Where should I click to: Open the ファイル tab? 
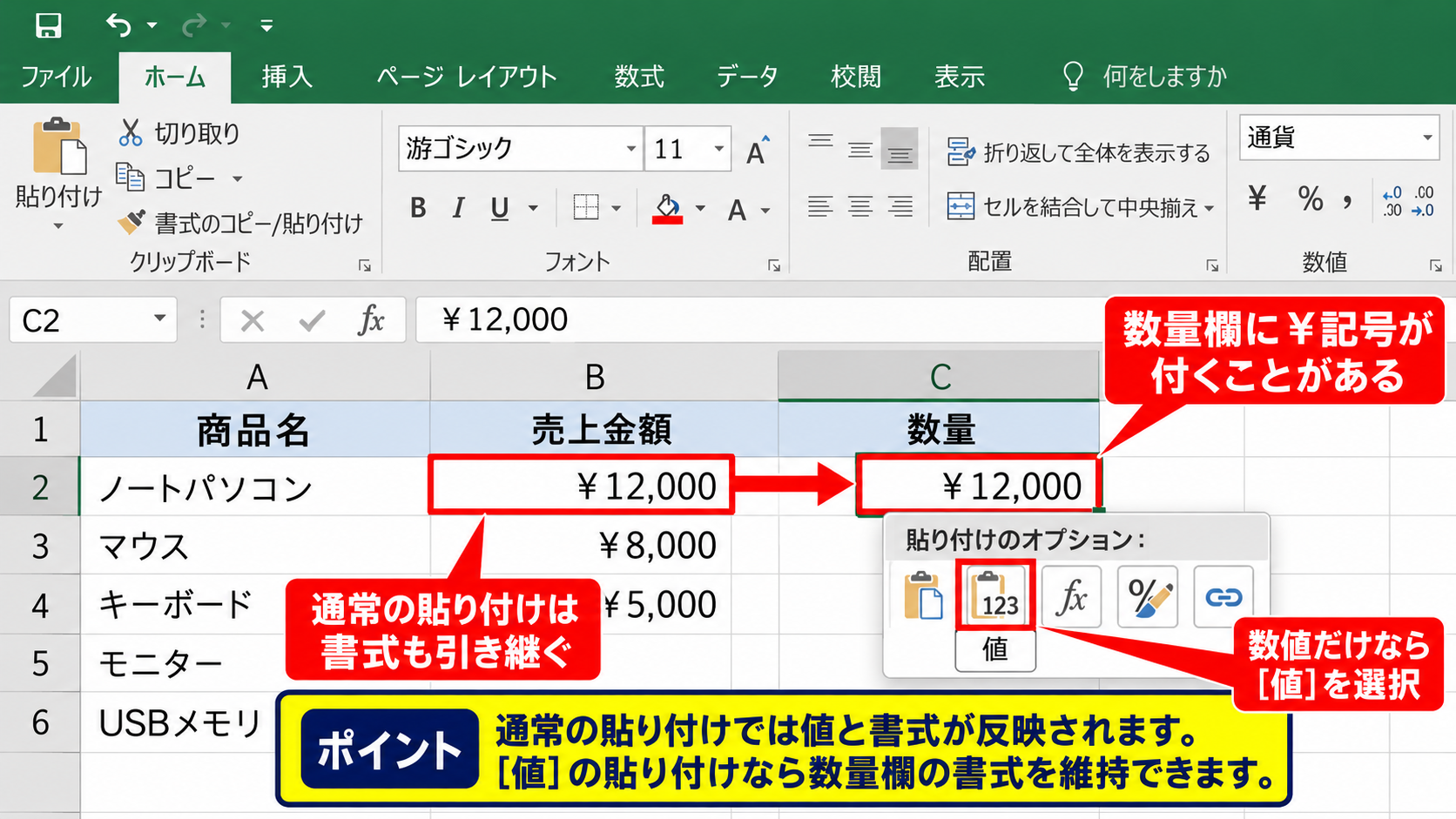[x=57, y=77]
